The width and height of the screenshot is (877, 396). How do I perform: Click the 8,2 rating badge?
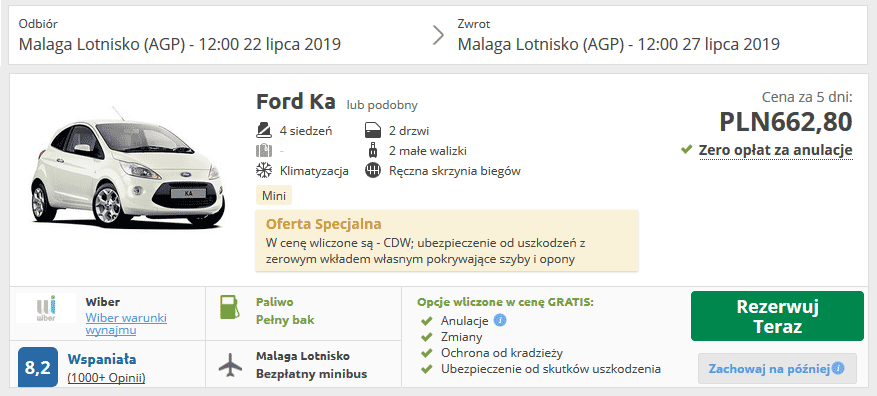38,367
